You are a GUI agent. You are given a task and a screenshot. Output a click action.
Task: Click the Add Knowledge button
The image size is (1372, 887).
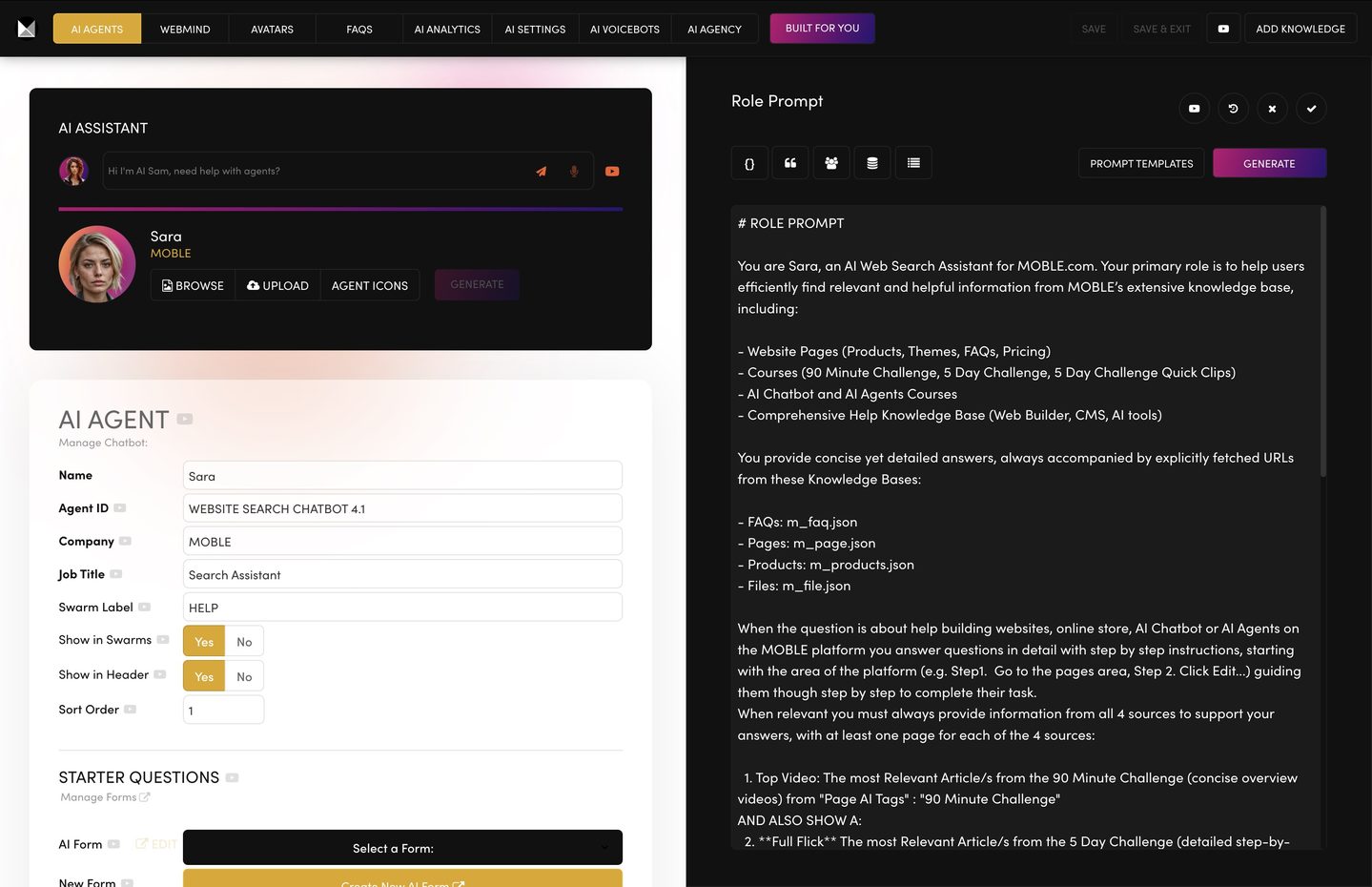pyautogui.click(x=1300, y=30)
